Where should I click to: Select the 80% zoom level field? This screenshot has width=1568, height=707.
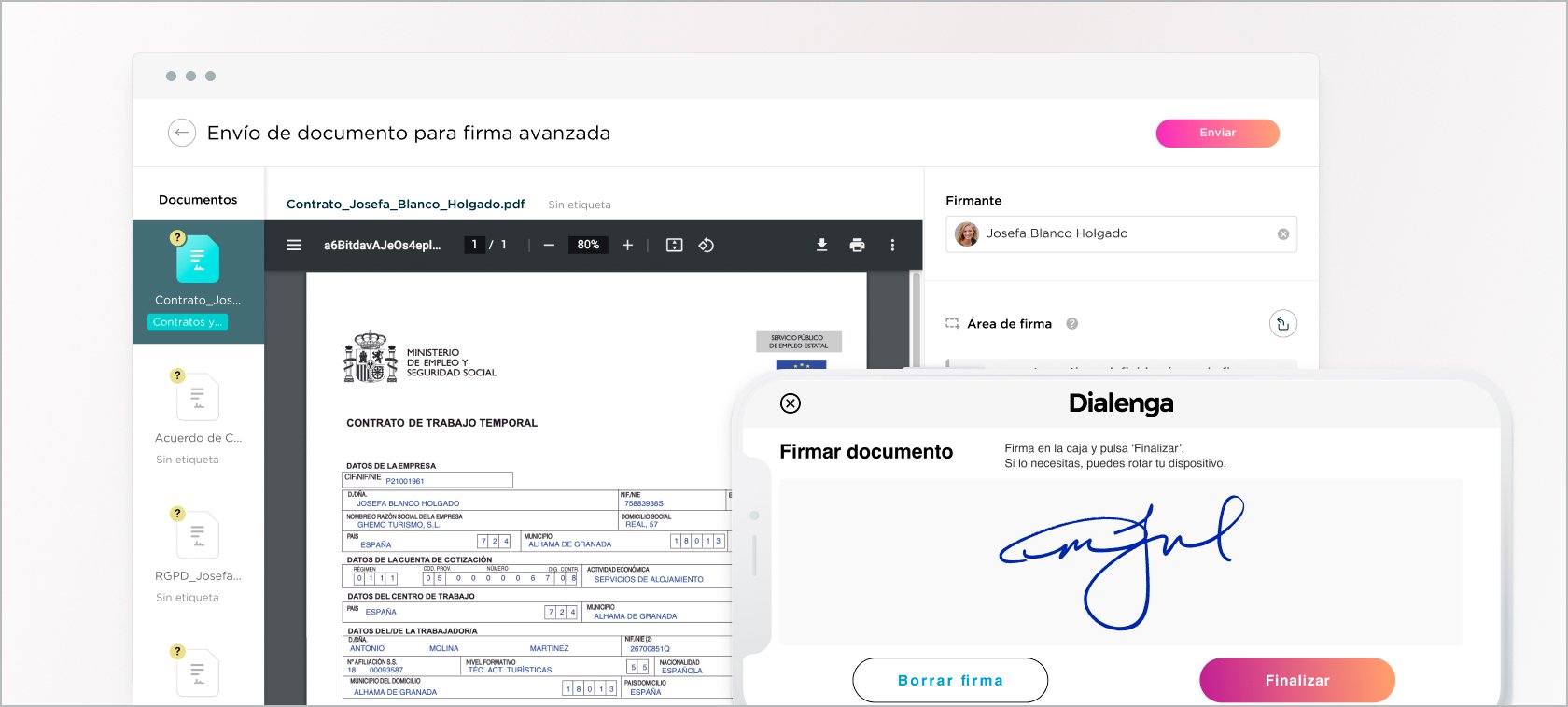588,245
